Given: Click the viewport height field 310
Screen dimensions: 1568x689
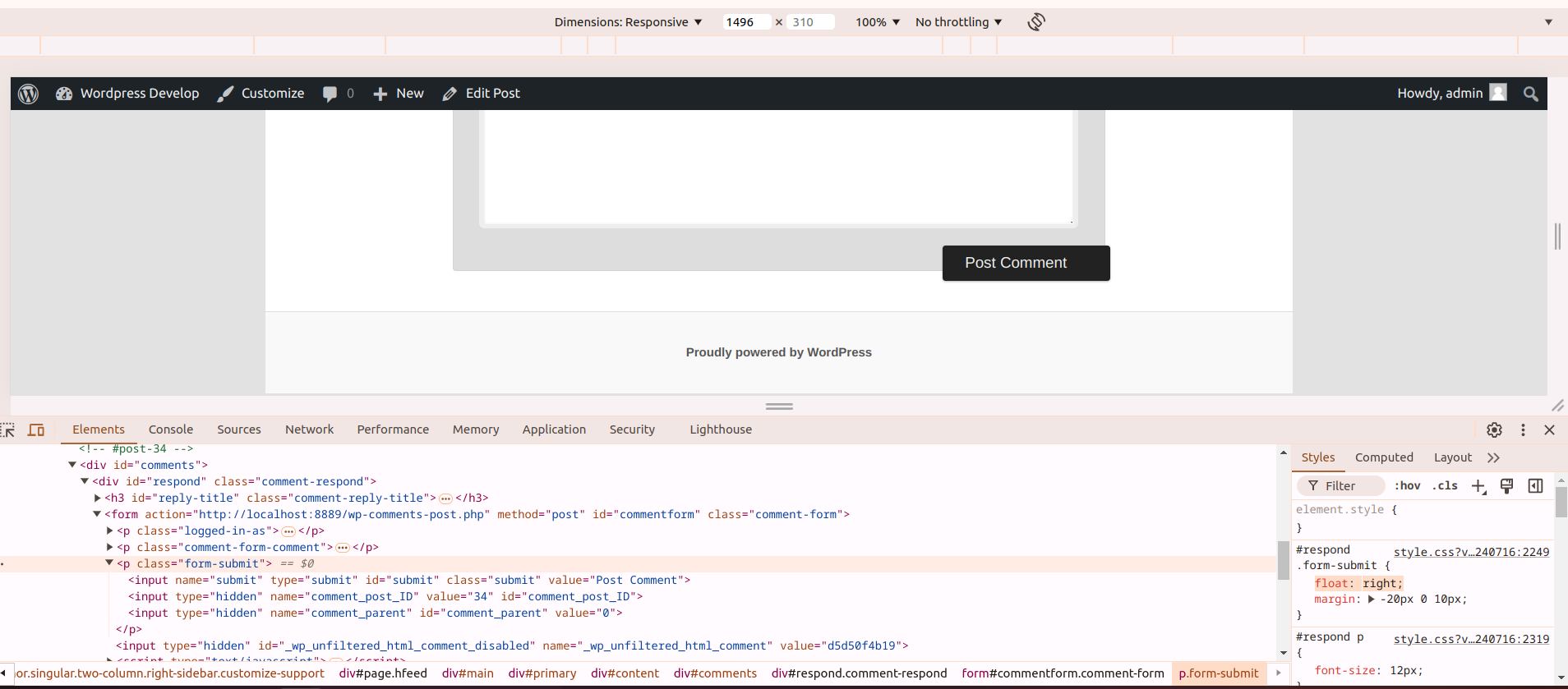Looking at the screenshot, I should pyautogui.click(x=809, y=22).
